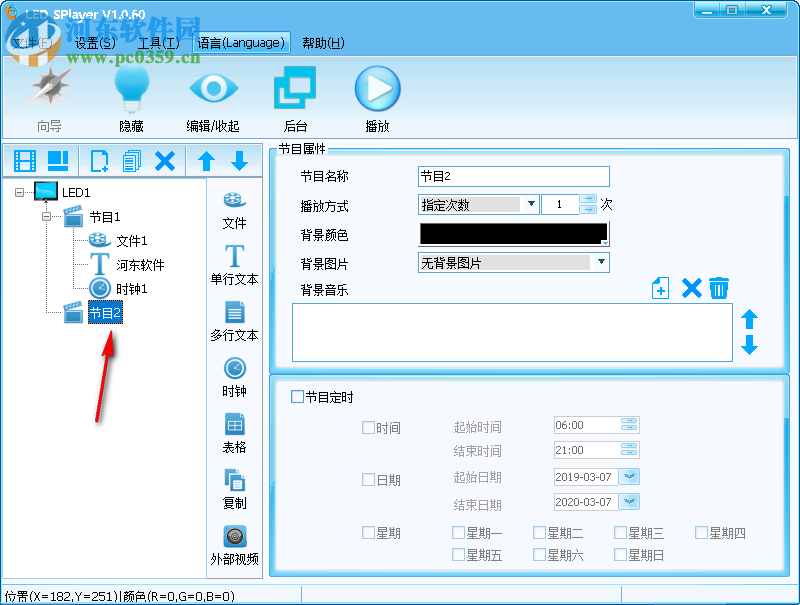The height and width of the screenshot is (605, 800).
Task: Open the 背景图片 background image dropdown
Action: pos(601,261)
